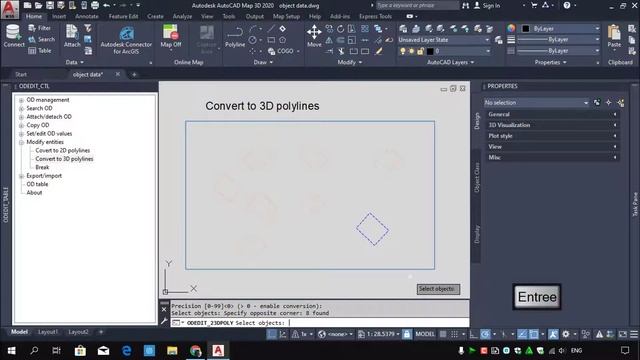
Task: Click the Select objects button
Action: [x=438, y=289]
